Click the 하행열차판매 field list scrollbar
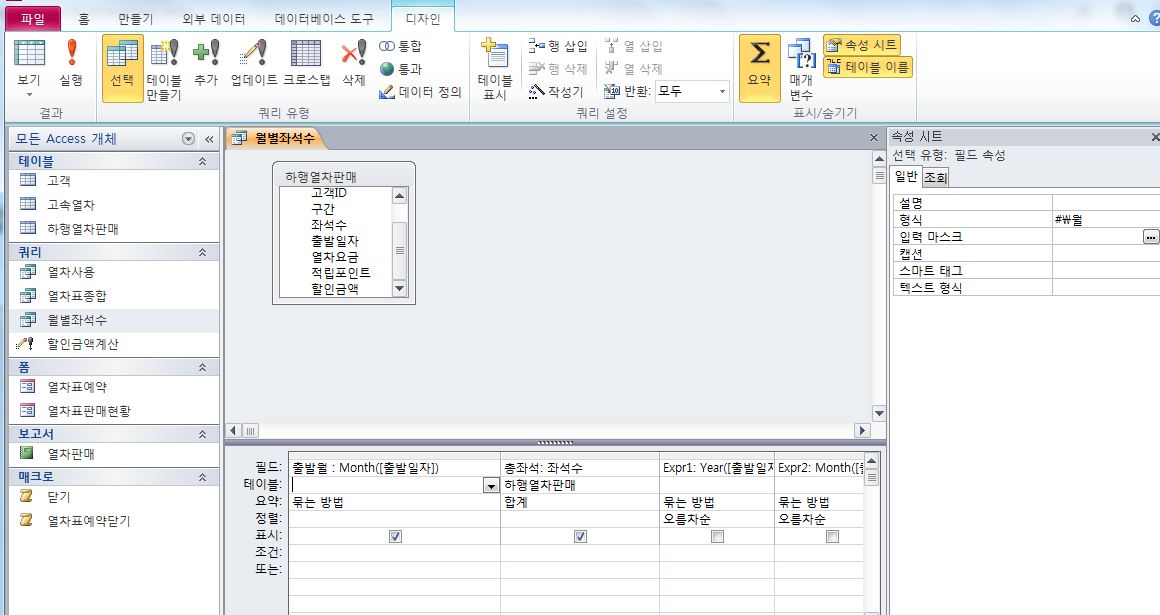Viewport: 1160px width, 615px height. coord(400,242)
